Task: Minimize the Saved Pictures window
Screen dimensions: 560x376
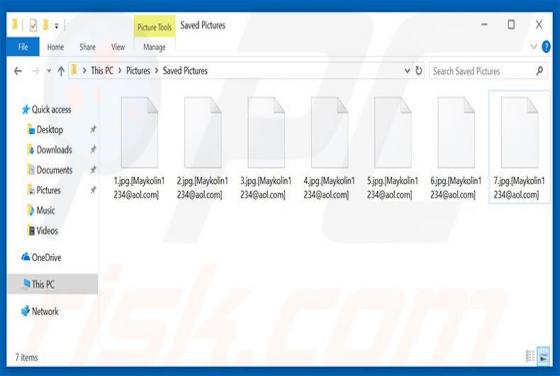Action: pyautogui.click(x=484, y=25)
